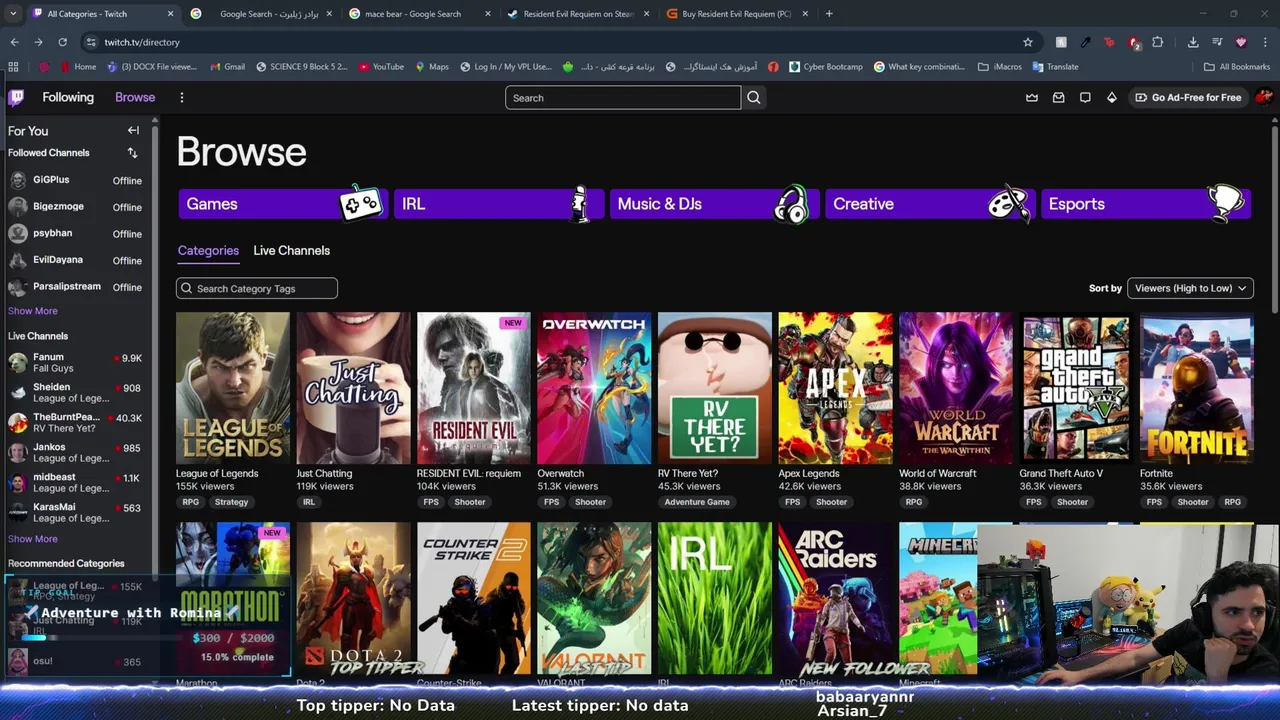This screenshot has width=1280, height=720.
Task: Open the offline EvilDayana followed channel
Action: click(x=77, y=260)
